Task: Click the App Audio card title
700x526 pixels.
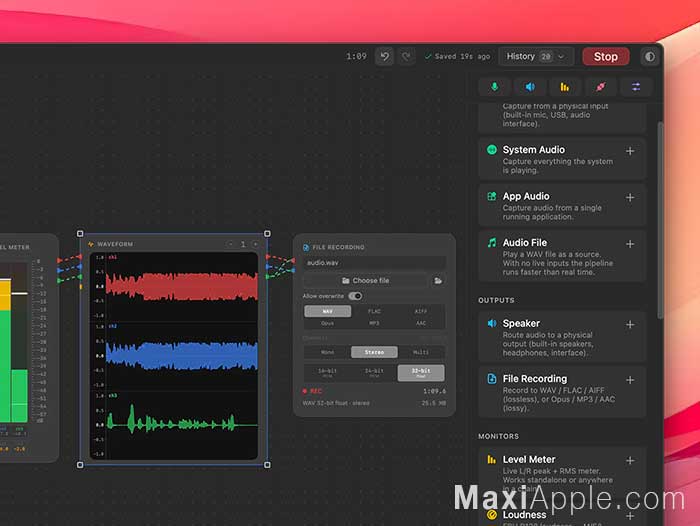Action: tap(526, 196)
